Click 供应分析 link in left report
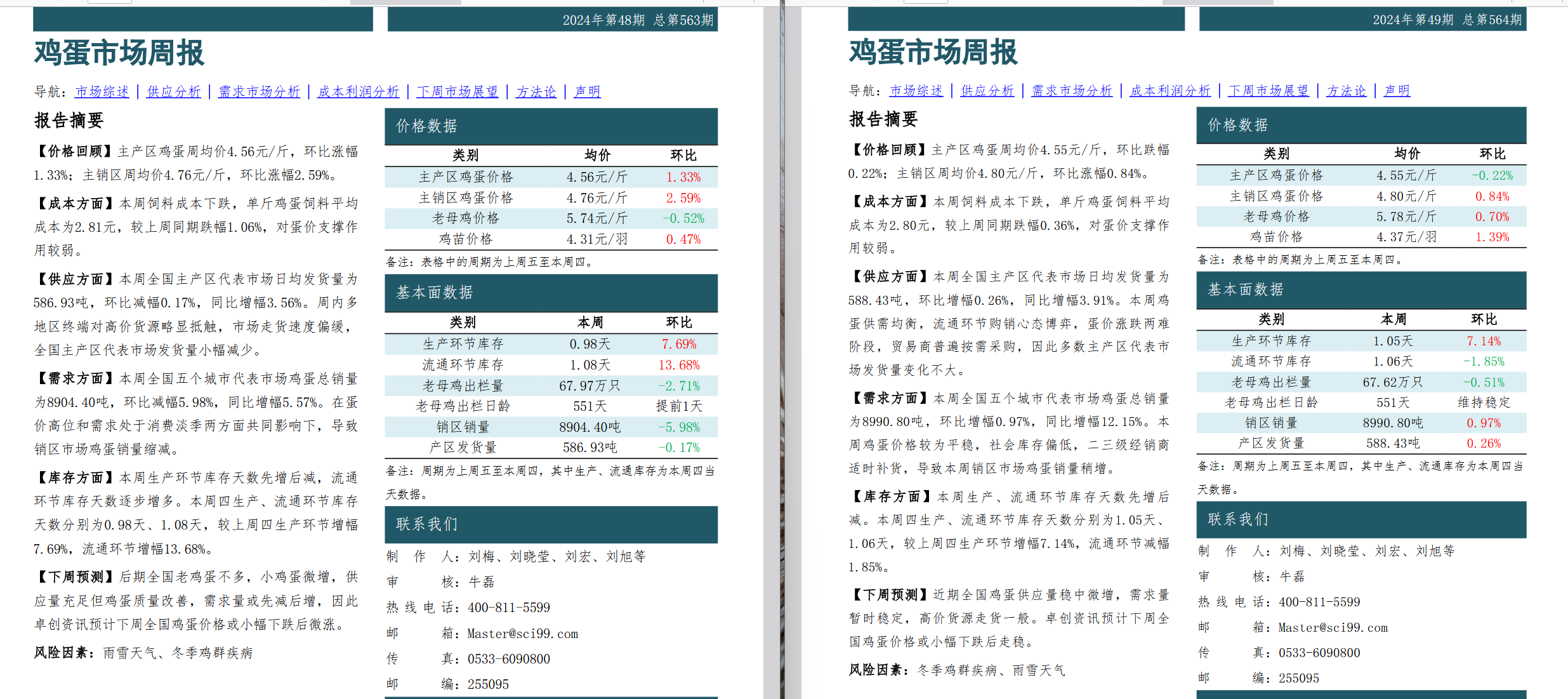Image resolution: width=1568 pixels, height=699 pixels. tap(173, 92)
